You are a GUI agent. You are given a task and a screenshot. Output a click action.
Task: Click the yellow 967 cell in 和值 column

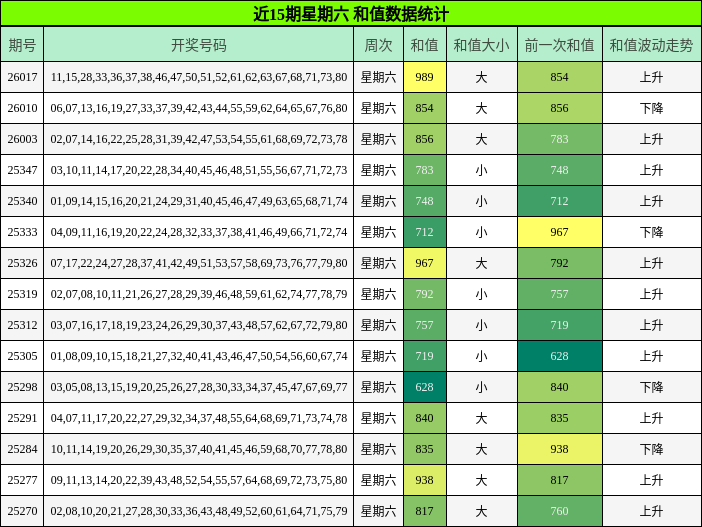pos(424,263)
